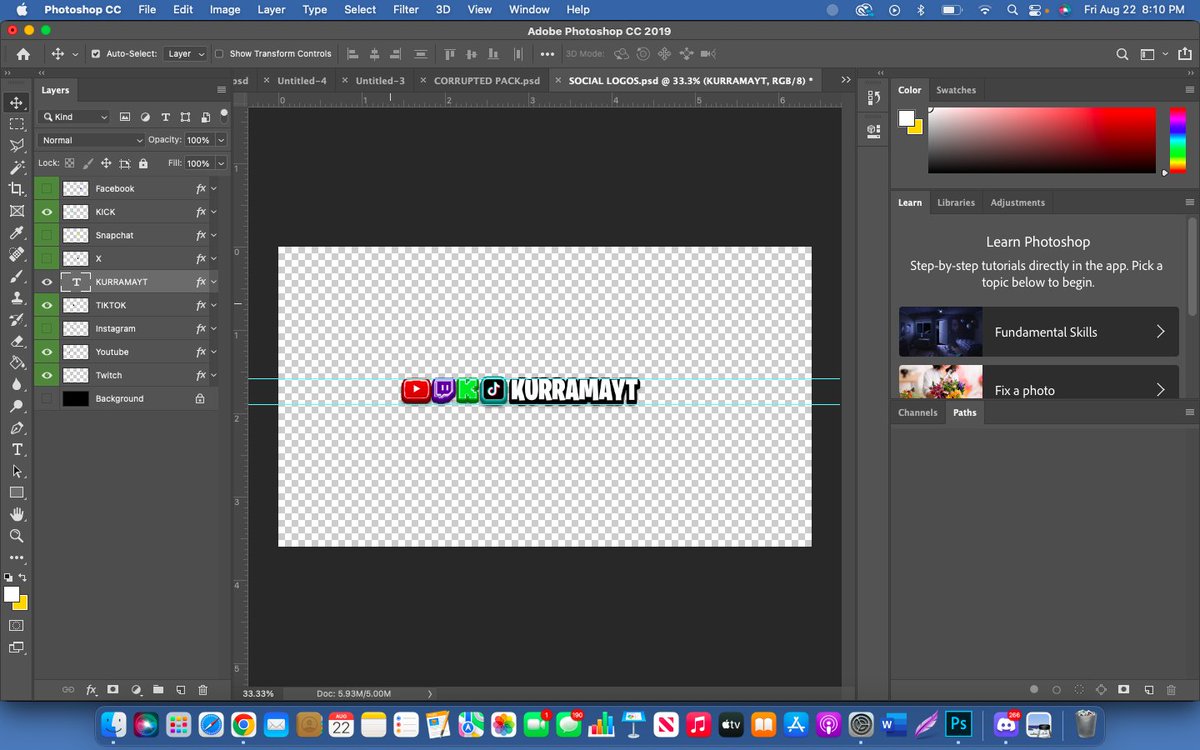Screen dimensions: 1200x750
Task: Enable Show Transform Controls checkbox
Action: coord(219,54)
